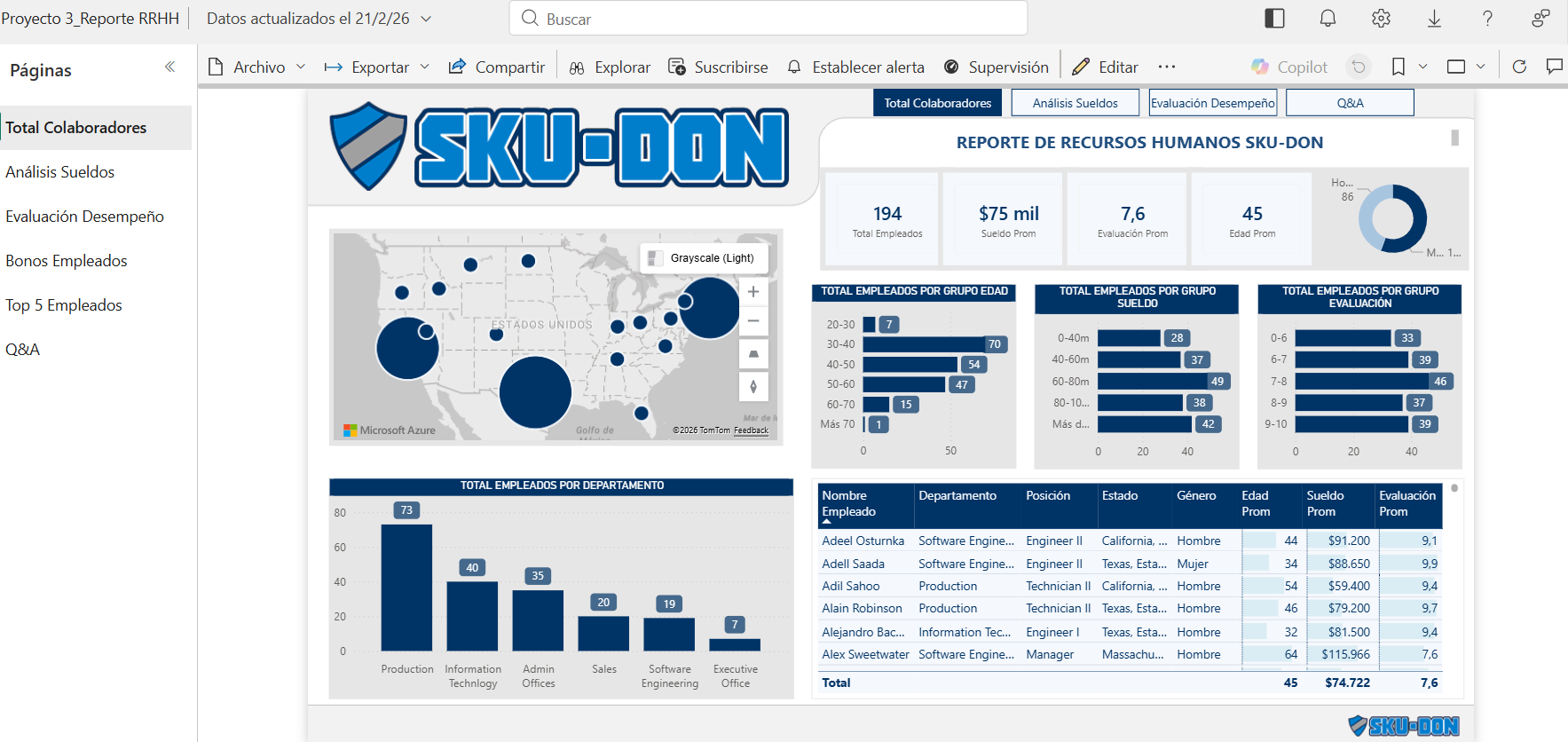This screenshot has height=742, width=1568.
Task: Click the notifications bell icon
Action: [x=1328, y=19]
